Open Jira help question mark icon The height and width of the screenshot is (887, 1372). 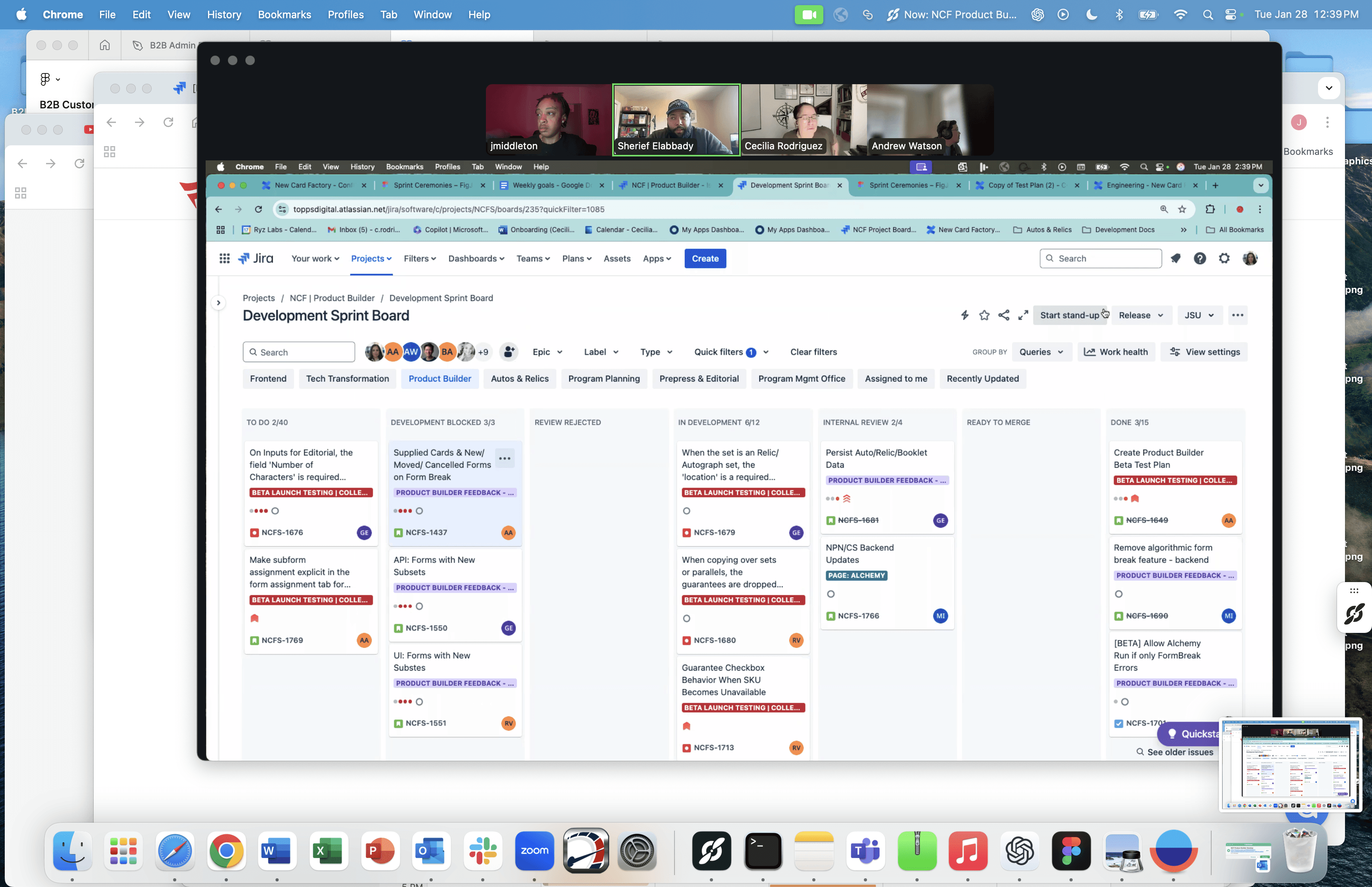point(1200,258)
